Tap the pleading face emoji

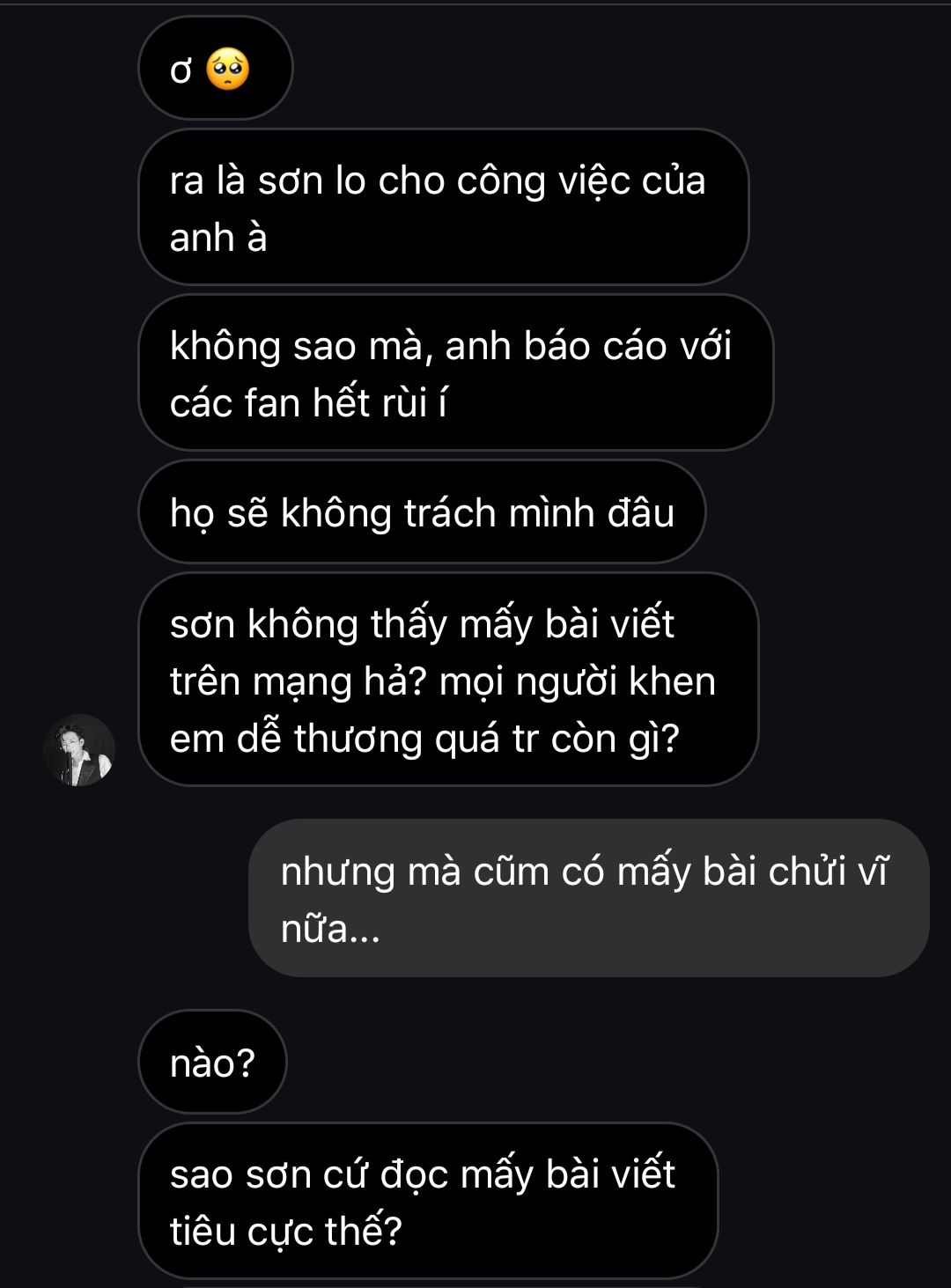(227, 70)
